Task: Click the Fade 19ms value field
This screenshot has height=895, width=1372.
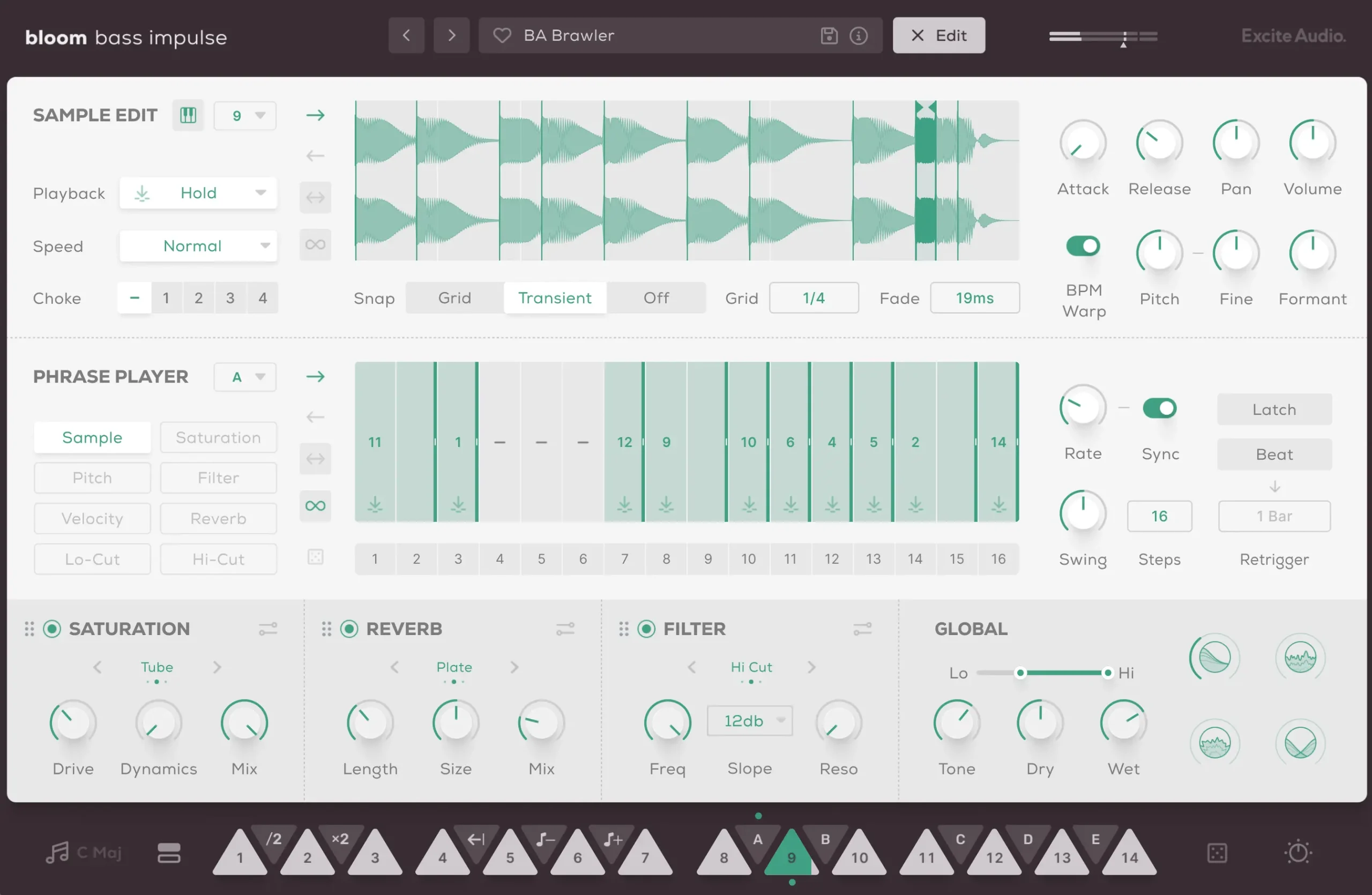Action: point(974,298)
